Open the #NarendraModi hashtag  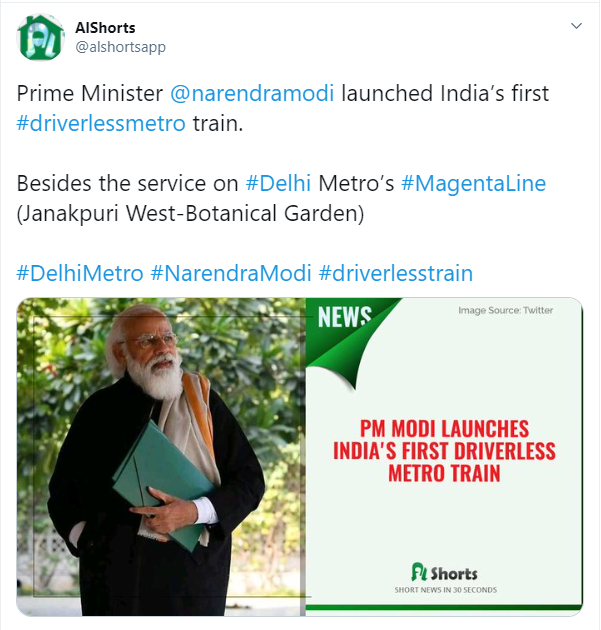point(231,273)
